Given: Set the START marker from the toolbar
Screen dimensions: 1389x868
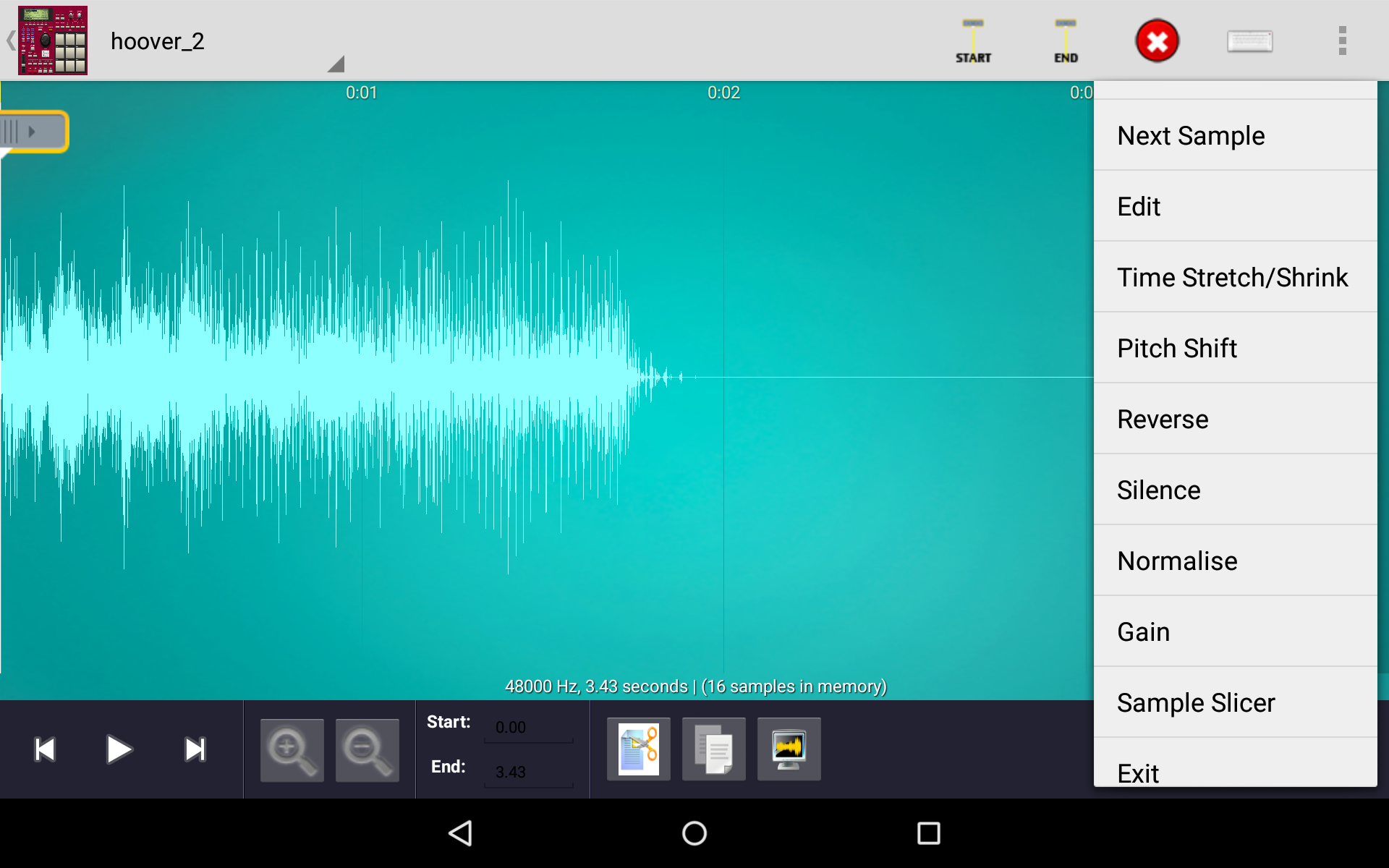Looking at the screenshot, I should tap(973, 41).
